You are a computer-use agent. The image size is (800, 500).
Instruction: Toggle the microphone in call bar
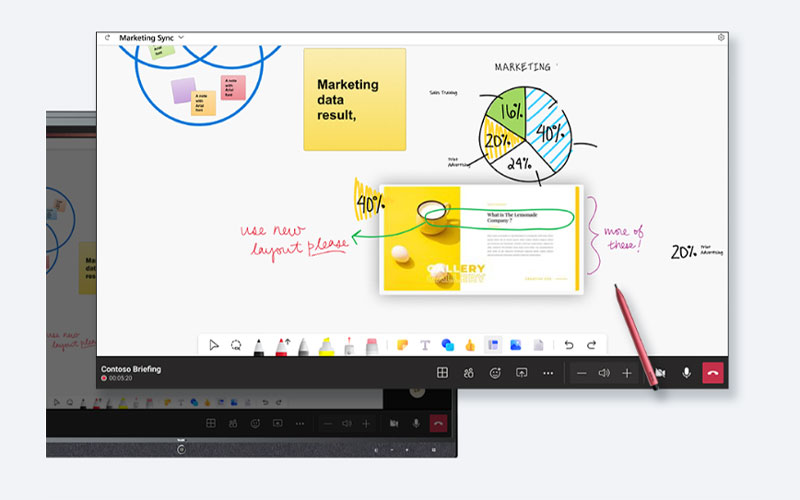coord(687,373)
